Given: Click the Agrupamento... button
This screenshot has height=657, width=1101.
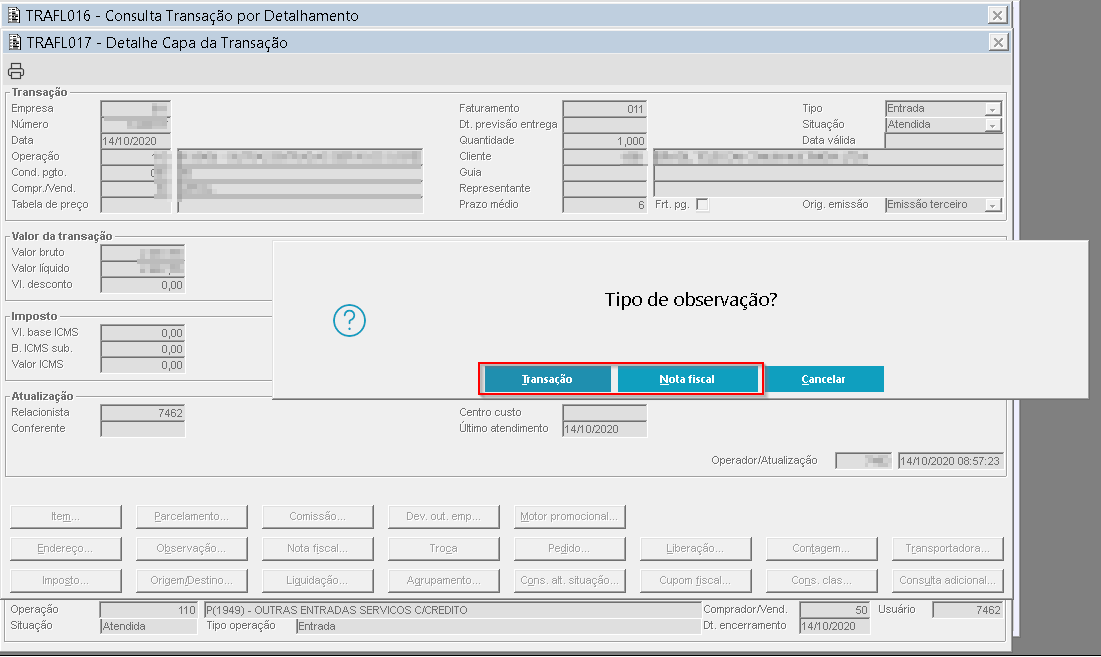Looking at the screenshot, I should 444,581.
